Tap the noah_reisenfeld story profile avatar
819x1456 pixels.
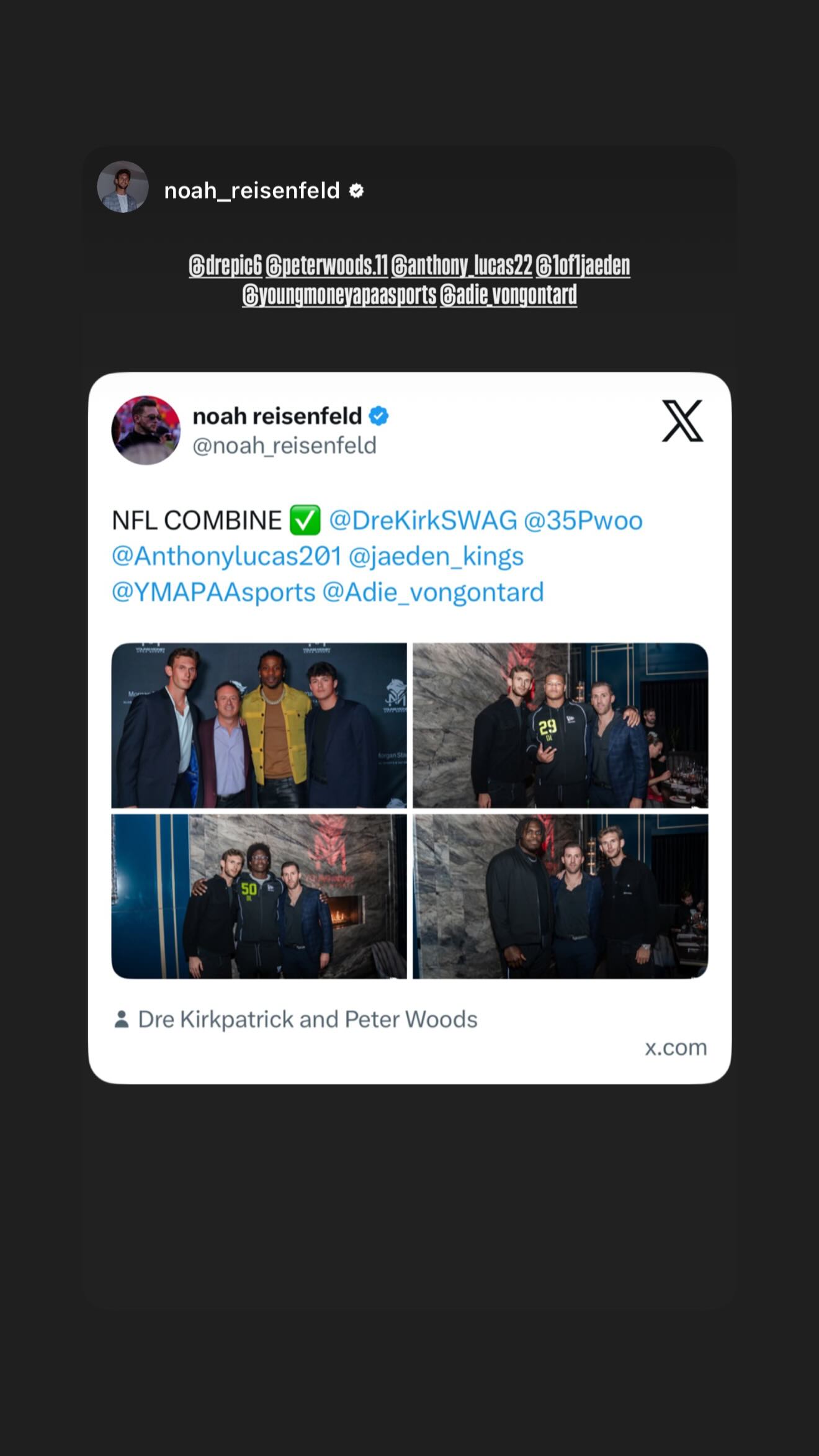123,187
